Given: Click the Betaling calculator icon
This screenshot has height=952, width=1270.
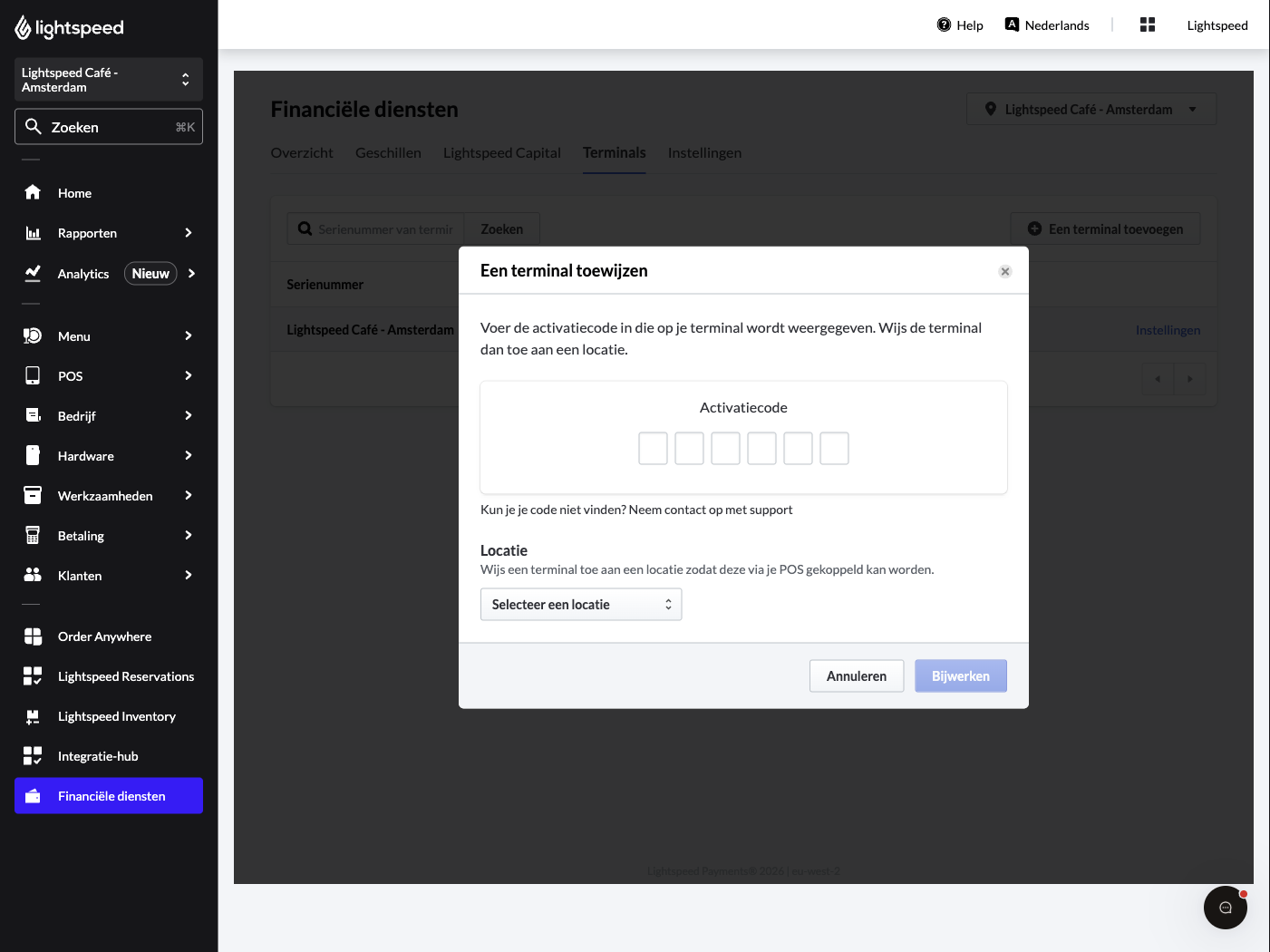Looking at the screenshot, I should pyautogui.click(x=33, y=535).
